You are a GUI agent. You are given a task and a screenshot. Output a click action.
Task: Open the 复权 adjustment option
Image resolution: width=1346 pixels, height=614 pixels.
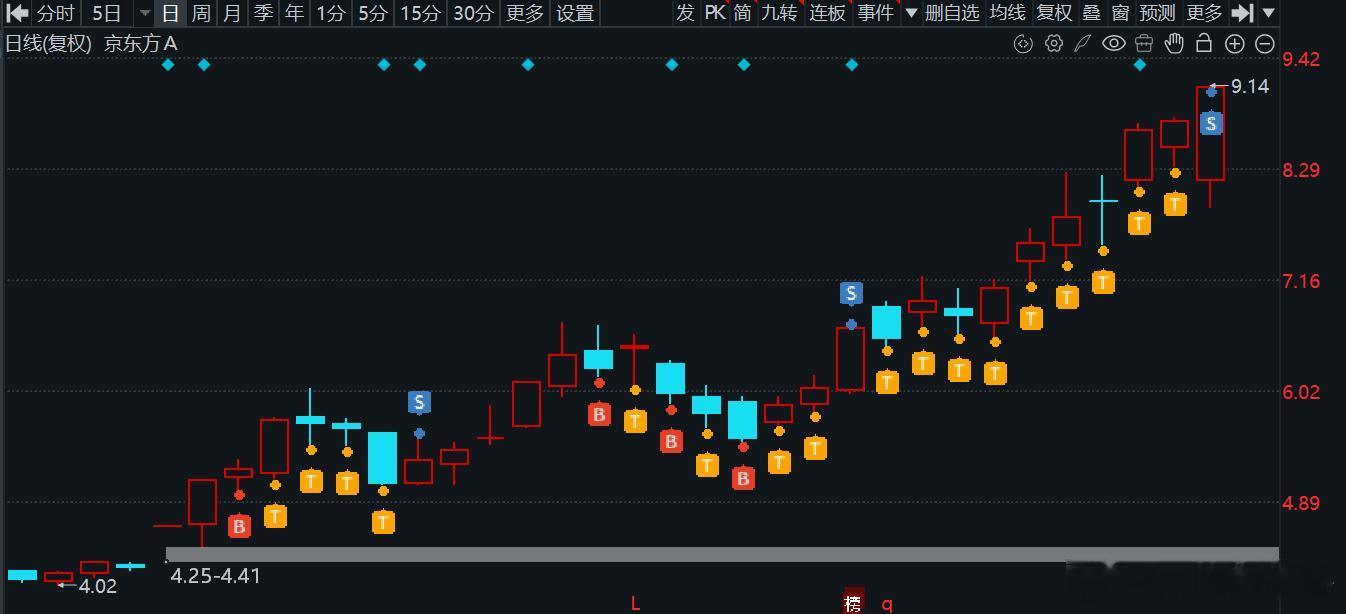tap(1054, 13)
